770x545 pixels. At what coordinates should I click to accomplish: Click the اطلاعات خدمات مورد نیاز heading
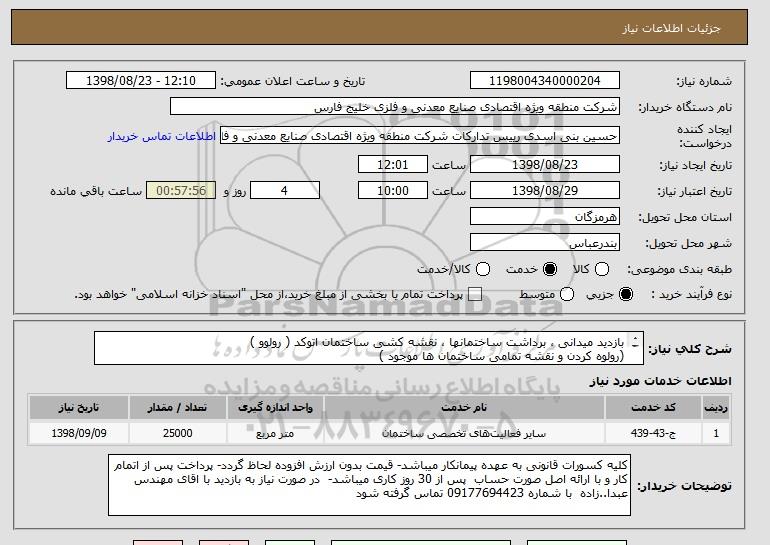(x=660, y=381)
